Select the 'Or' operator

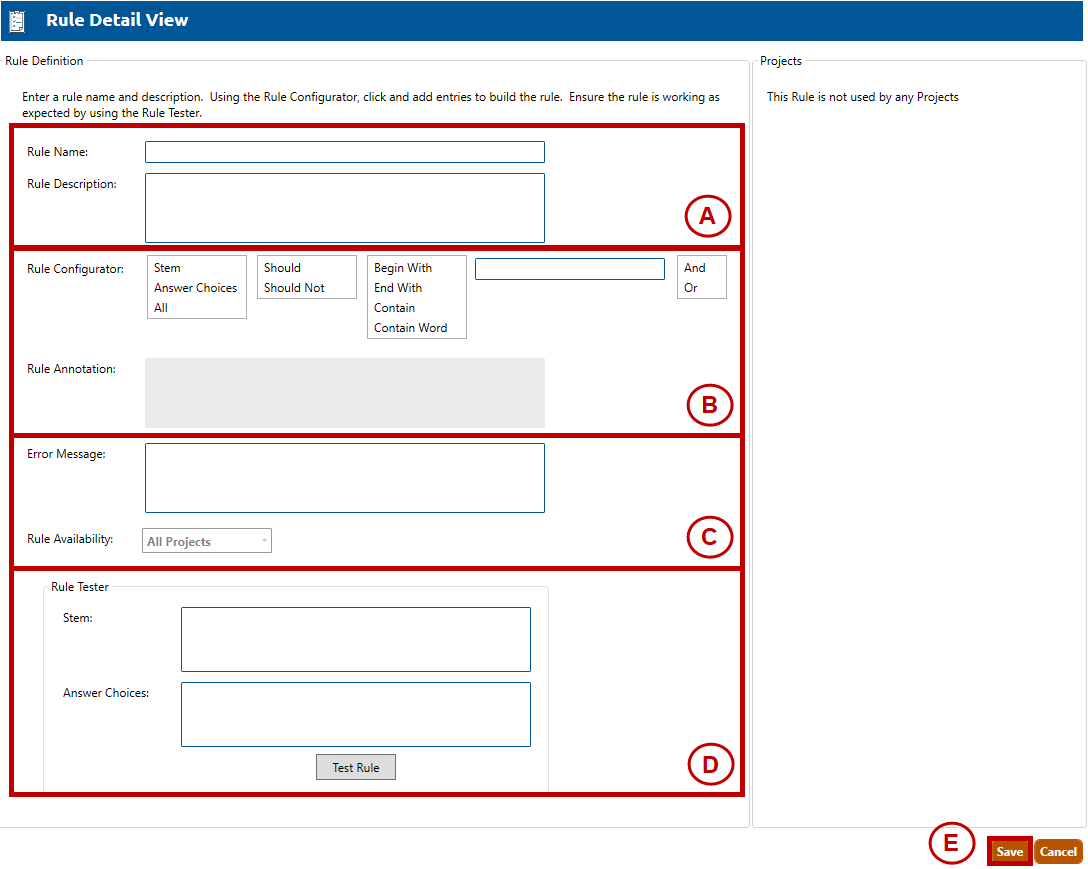691,288
